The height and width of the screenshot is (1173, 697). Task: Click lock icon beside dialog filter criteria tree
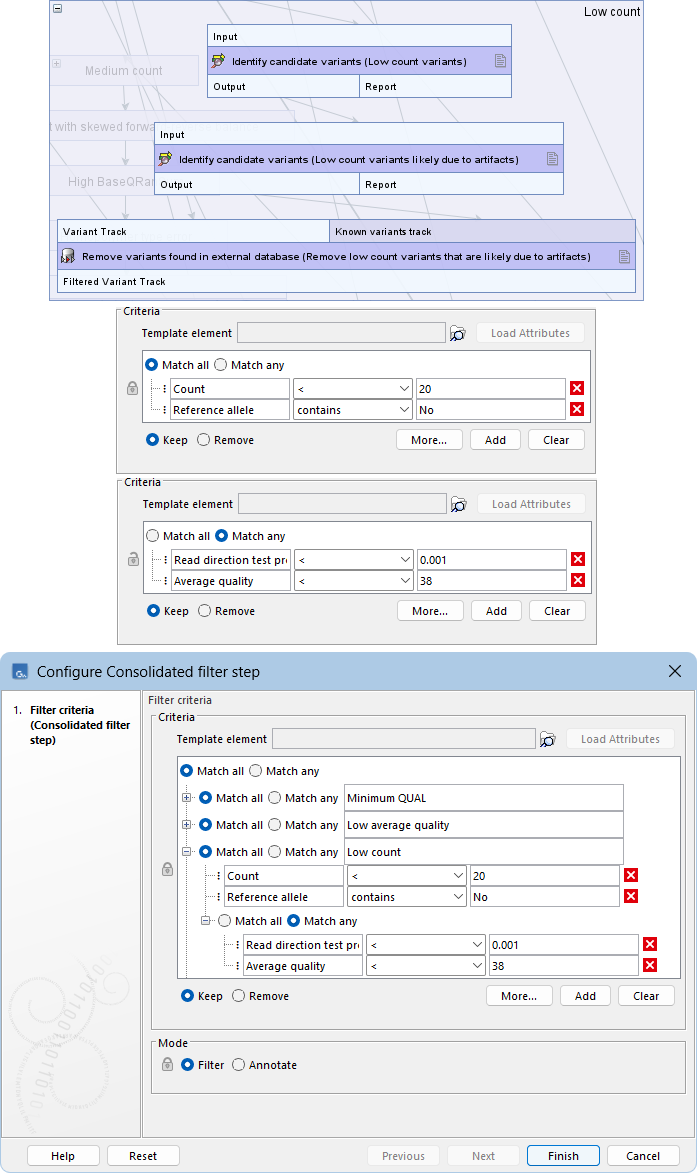(x=168, y=869)
